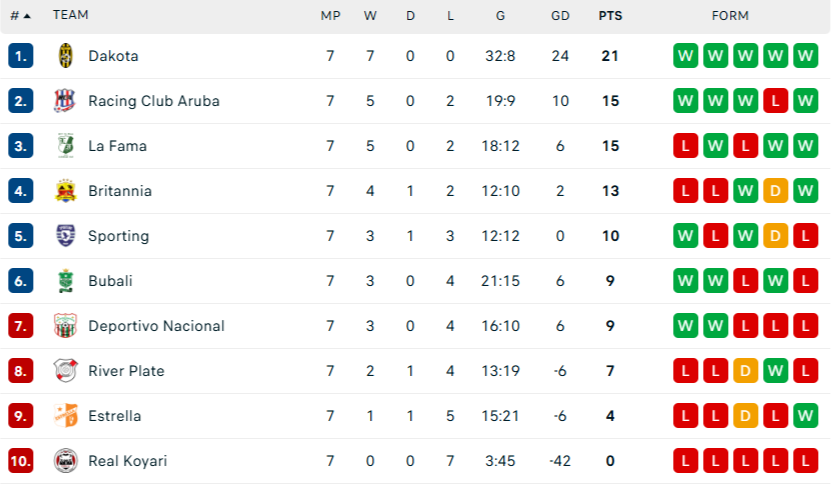Click Estrella's rank 9 position badge
Image resolution: width=838 pixels, height=492 pixels.
pyautogui.click(x=21, y=416)
